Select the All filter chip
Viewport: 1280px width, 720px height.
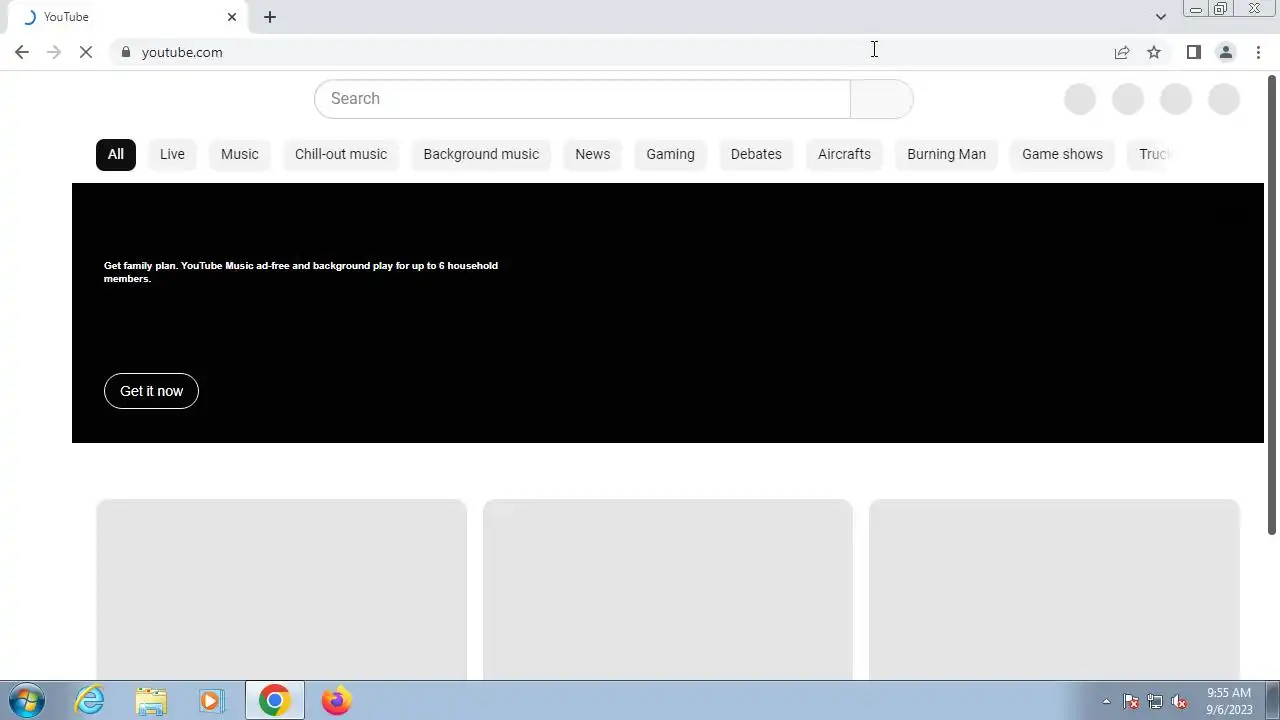tap(116, 154)
